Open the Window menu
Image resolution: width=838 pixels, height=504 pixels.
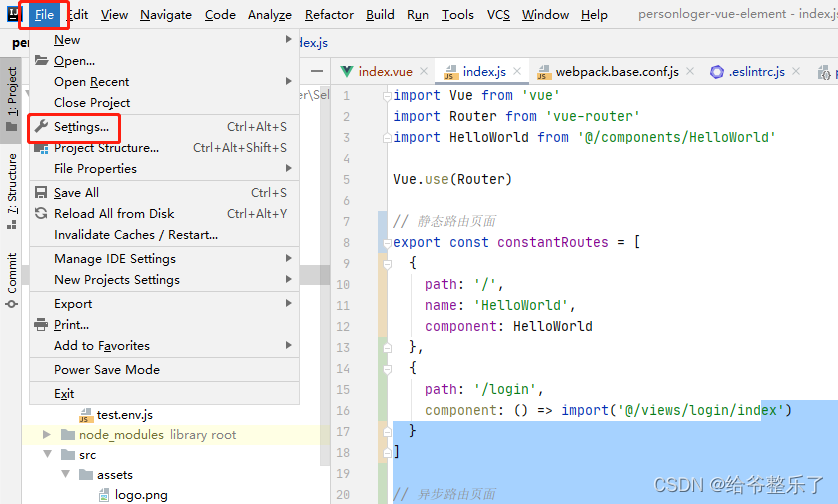point(545,14)
